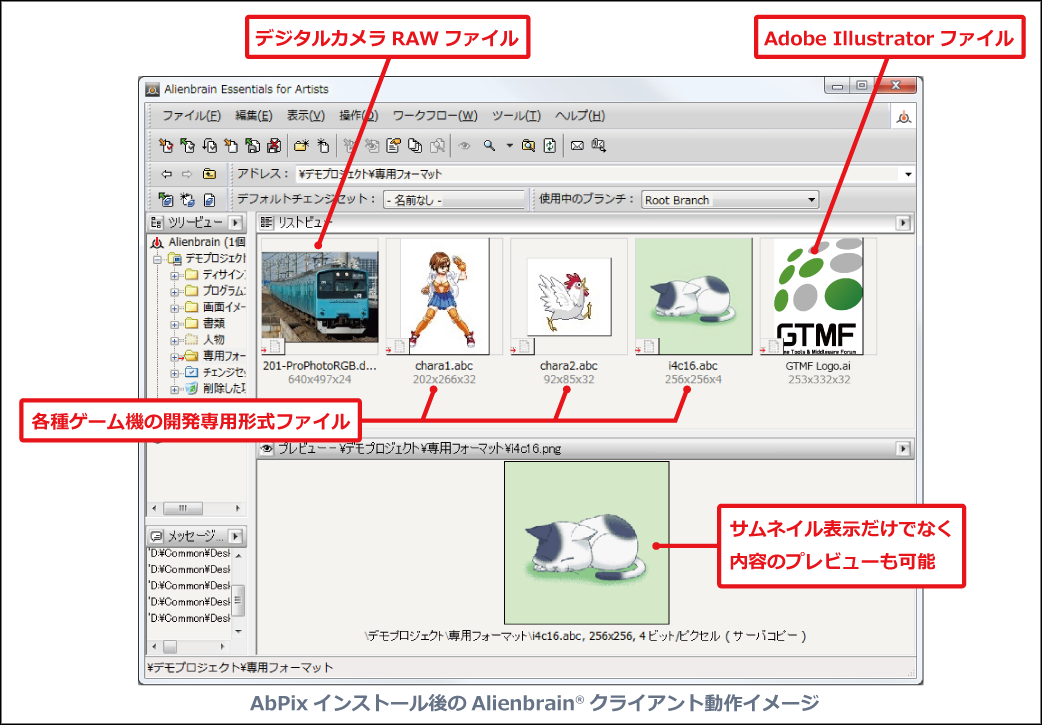The height and width of the screenshot is (725, 1042).
Task: Open the 編集(E) menu
Action: click(254, 116)
